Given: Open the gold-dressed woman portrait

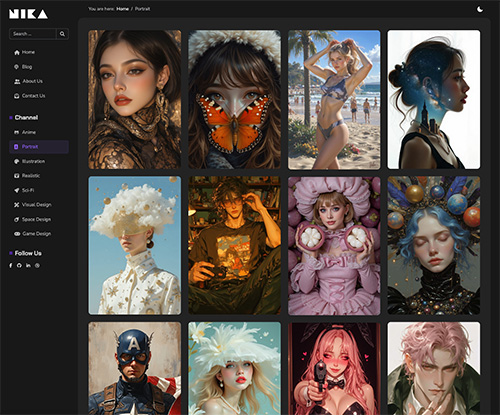Looking at the screenshot, I should point(135,99).
